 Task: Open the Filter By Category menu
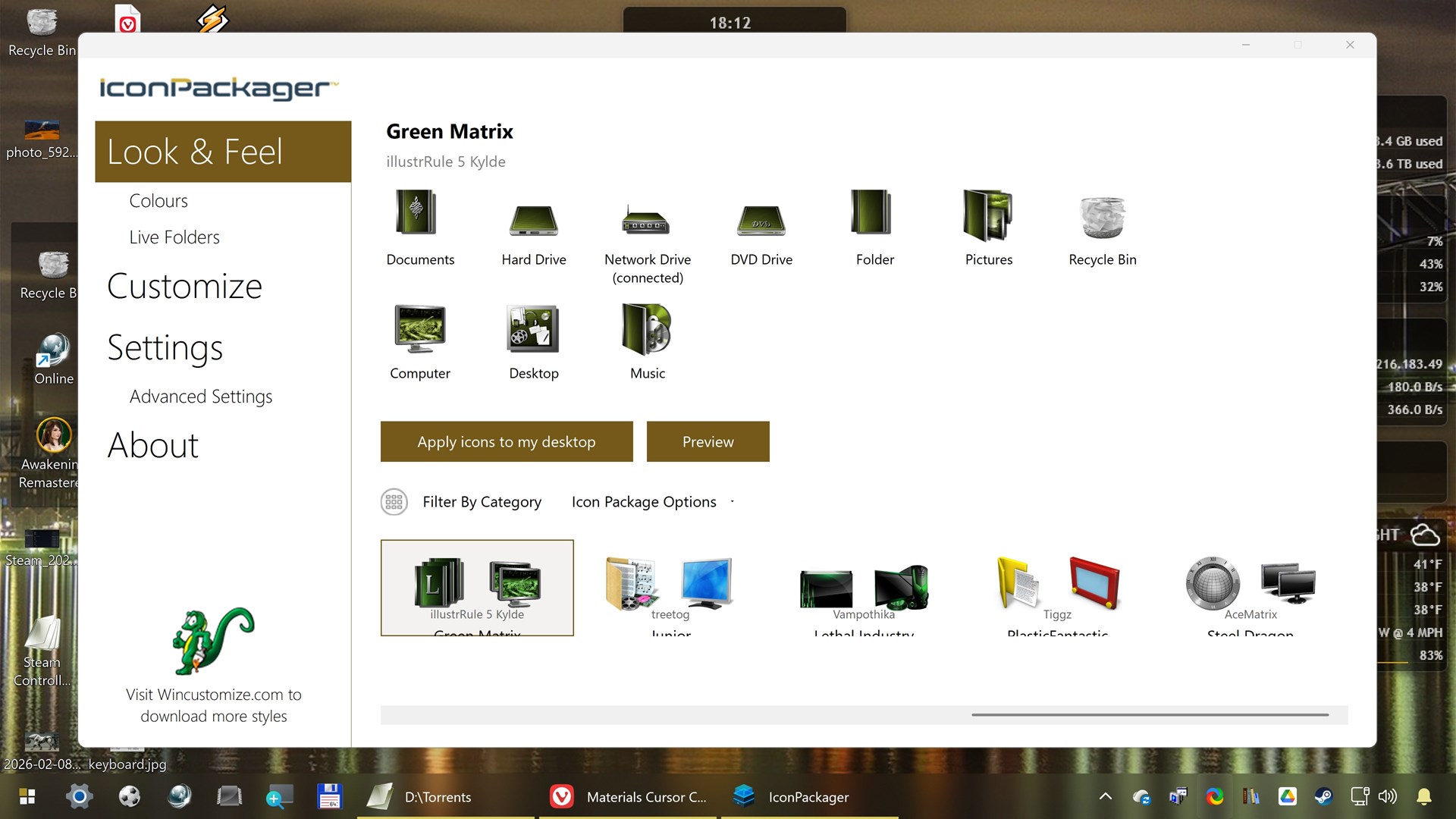click(x=482, y=502)
